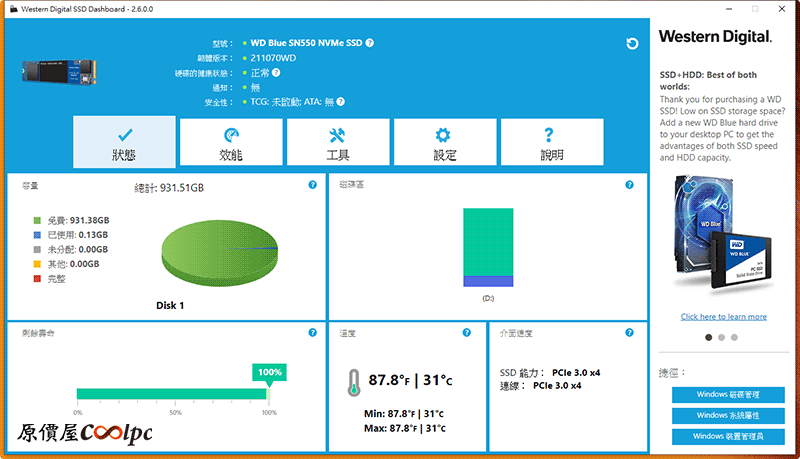This screenshot has height=459, width=800.
Task: Click the health status '正常' text
Action: coord(260,72)
